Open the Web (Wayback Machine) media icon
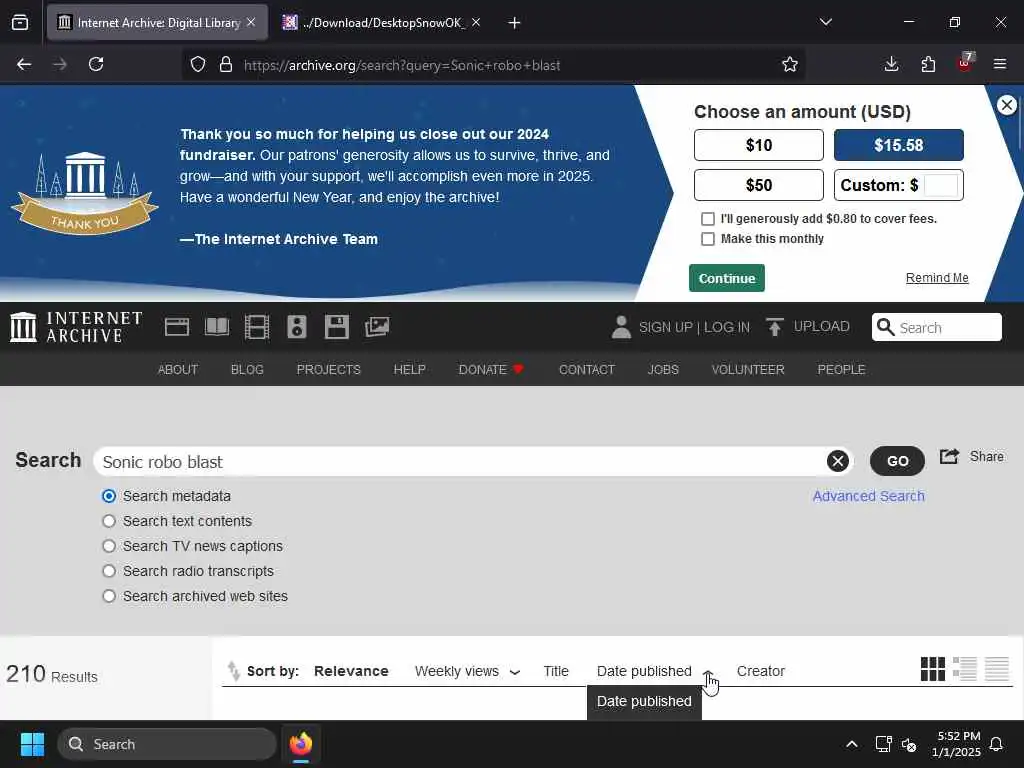The height and width of the screenshot is (768, 1024). pyautogui.click(x=177, y=327)
